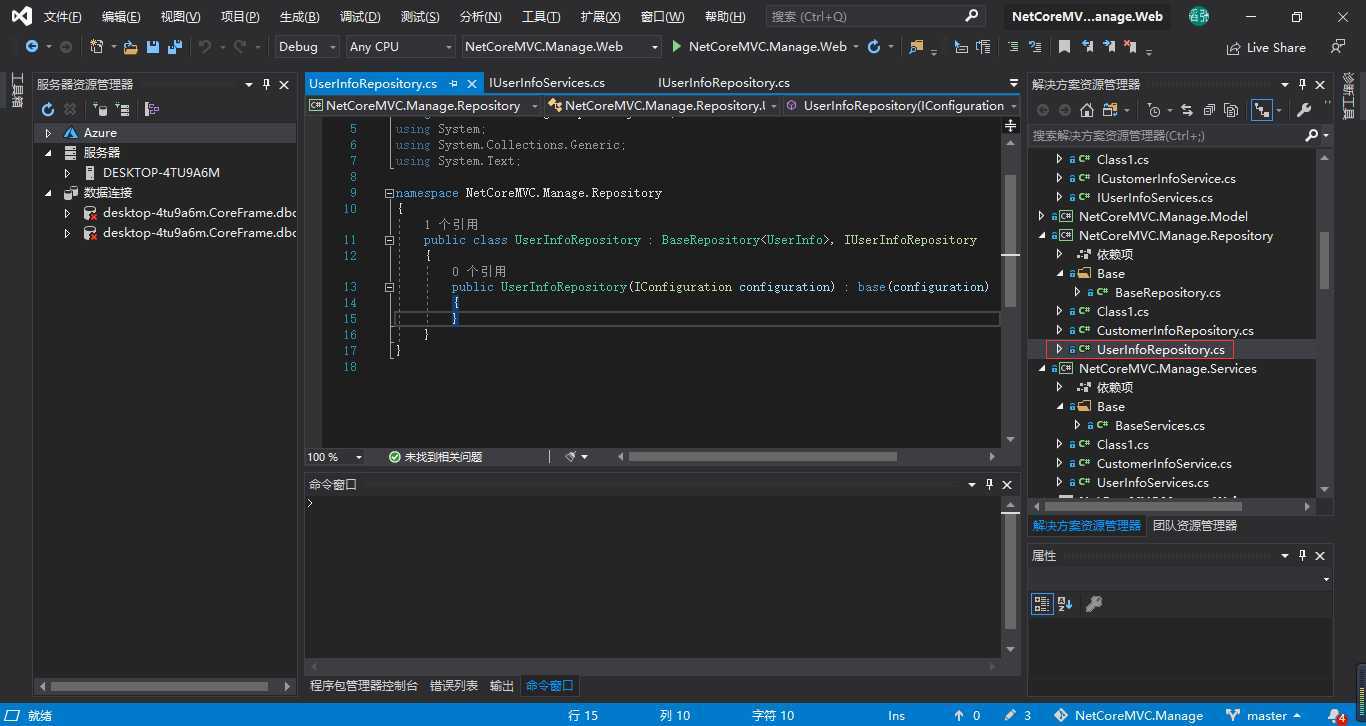Click the search box 搜索 (Ctrl+Q)
The image size is (1366, 726).
click(x=876, y=17)
